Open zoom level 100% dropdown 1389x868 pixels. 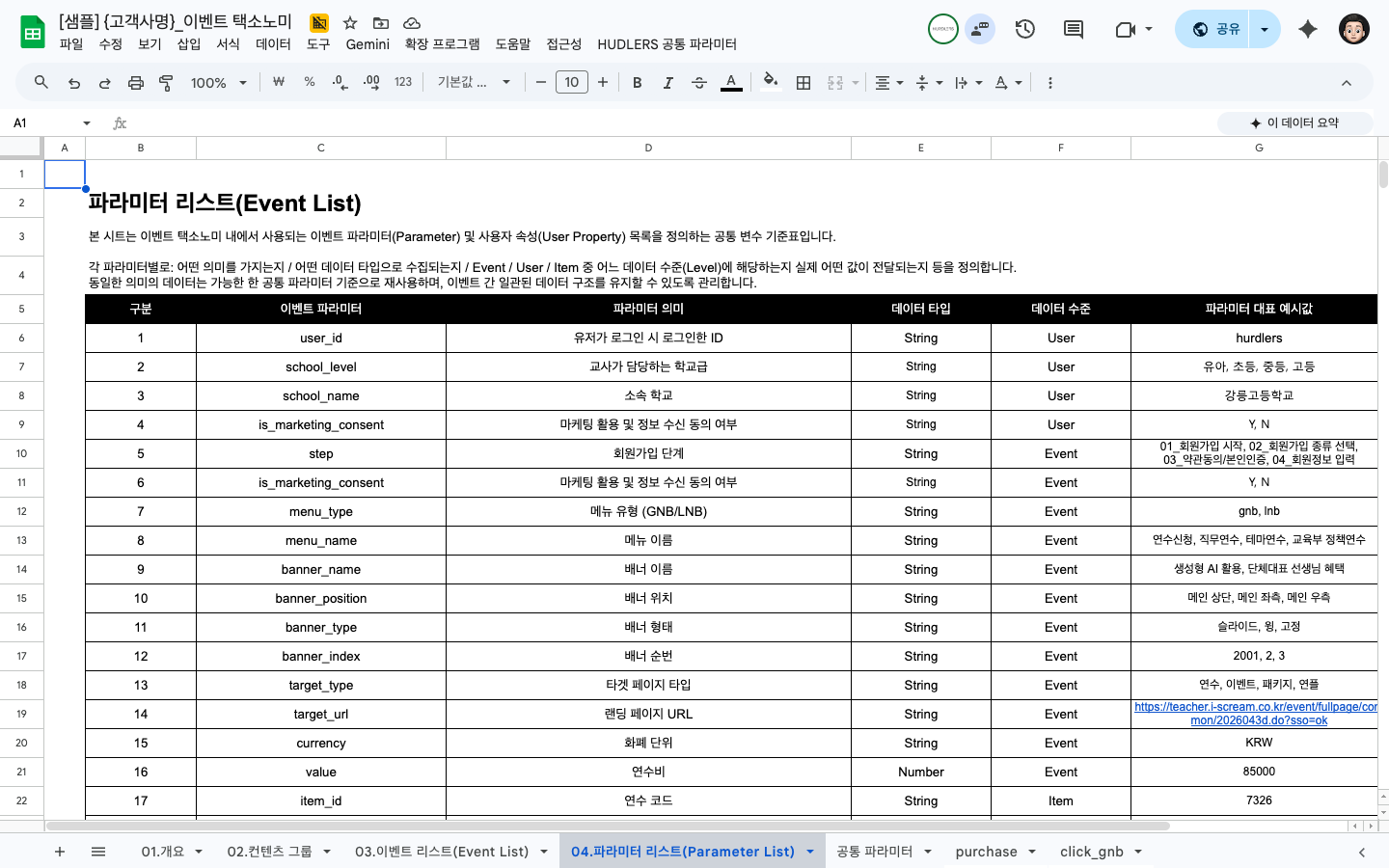pos(218,83)
